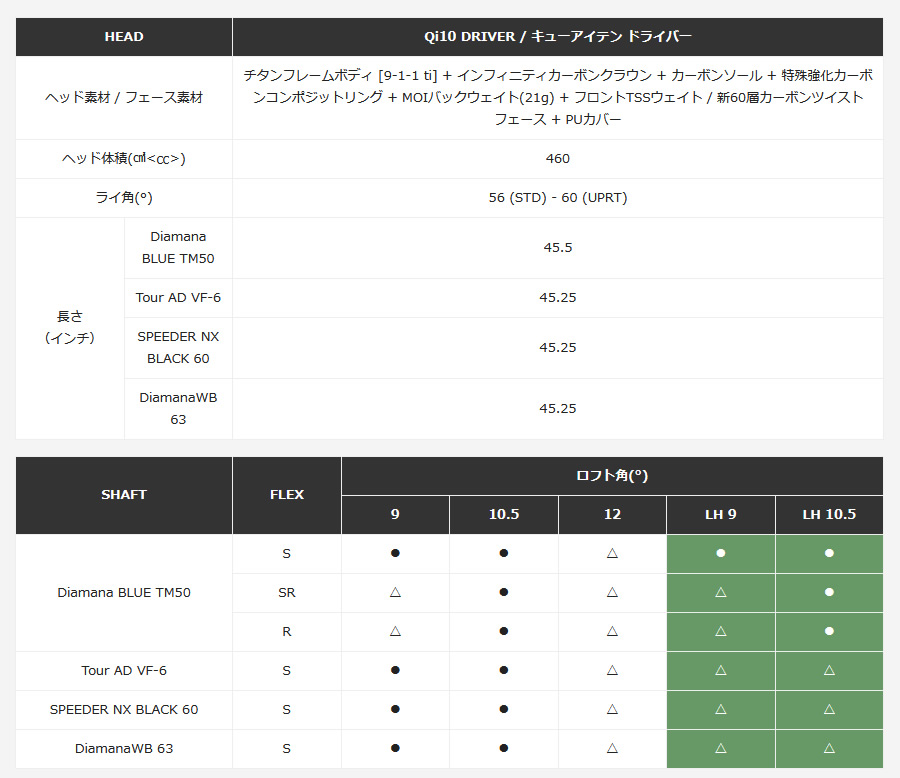The height and width of the screenshot is (778, 900).
Task: Click the ライ角(°) row label
Action: coord(124,198)
